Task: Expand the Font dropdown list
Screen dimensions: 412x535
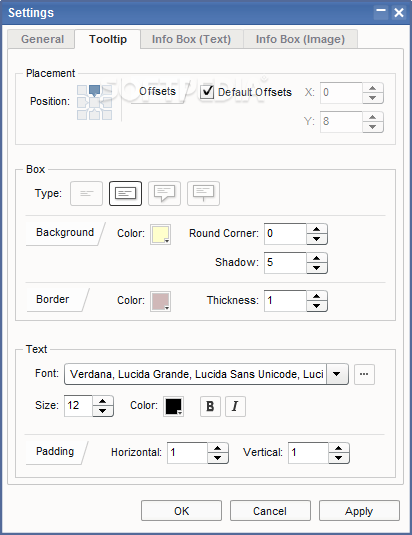Action: pyautogui.click(x=337, y=374)
